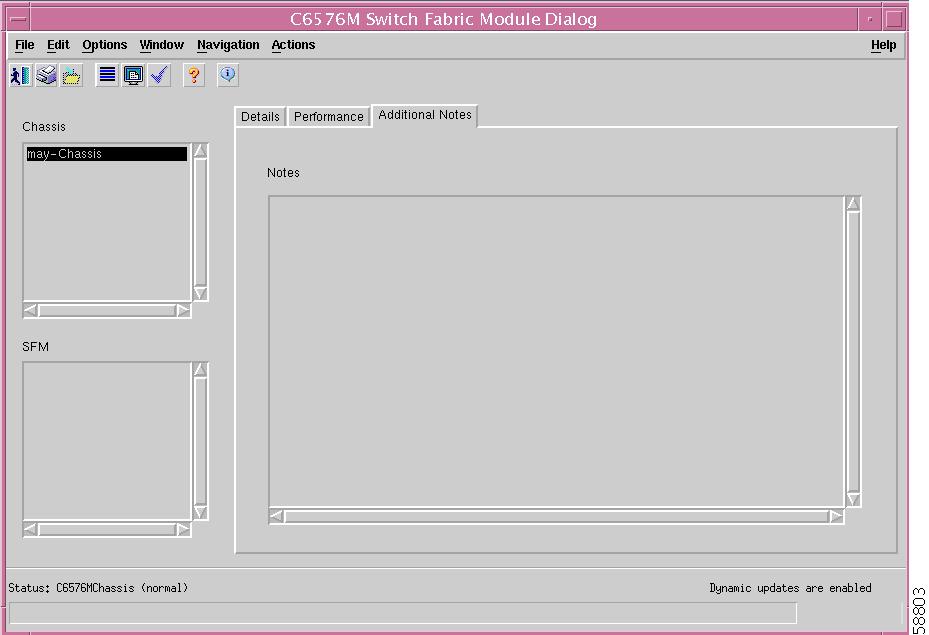Open the Actions menu
Viewport: 929px width, 635px height.
(x=293, y=45)
